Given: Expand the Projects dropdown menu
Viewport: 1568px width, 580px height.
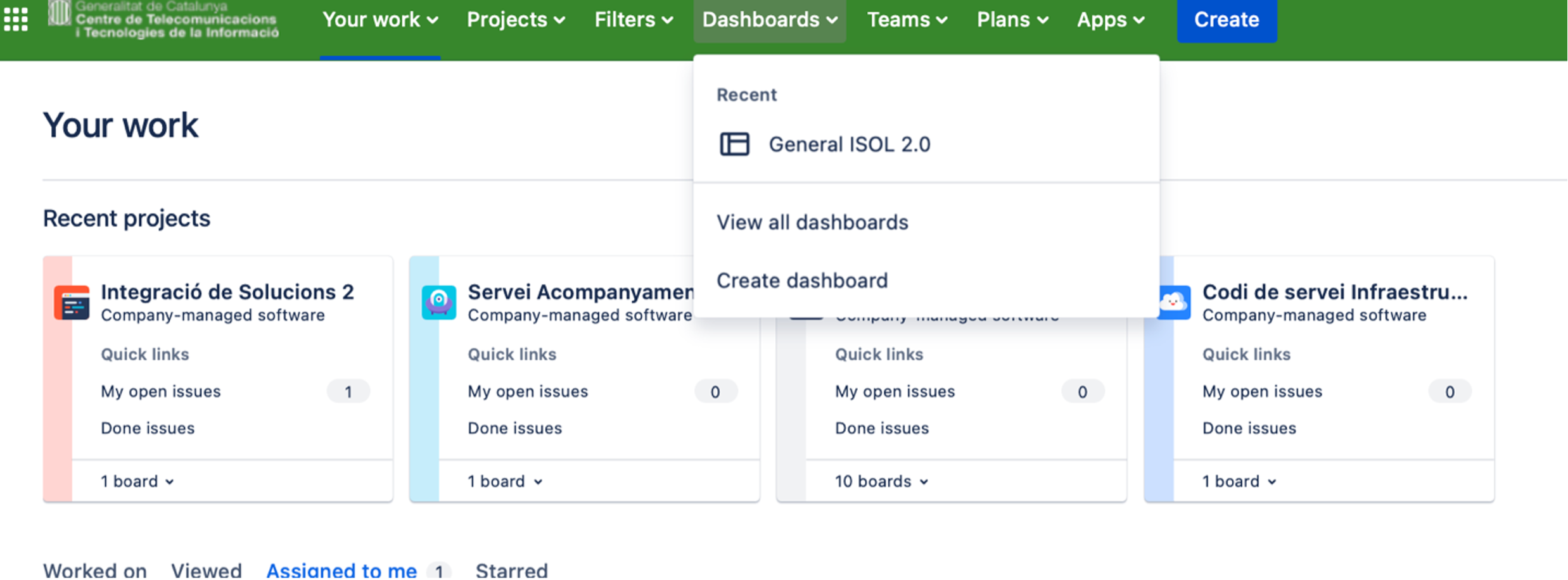Looking at the screenshot, I should pyautogui.click(x=516, y=20).
